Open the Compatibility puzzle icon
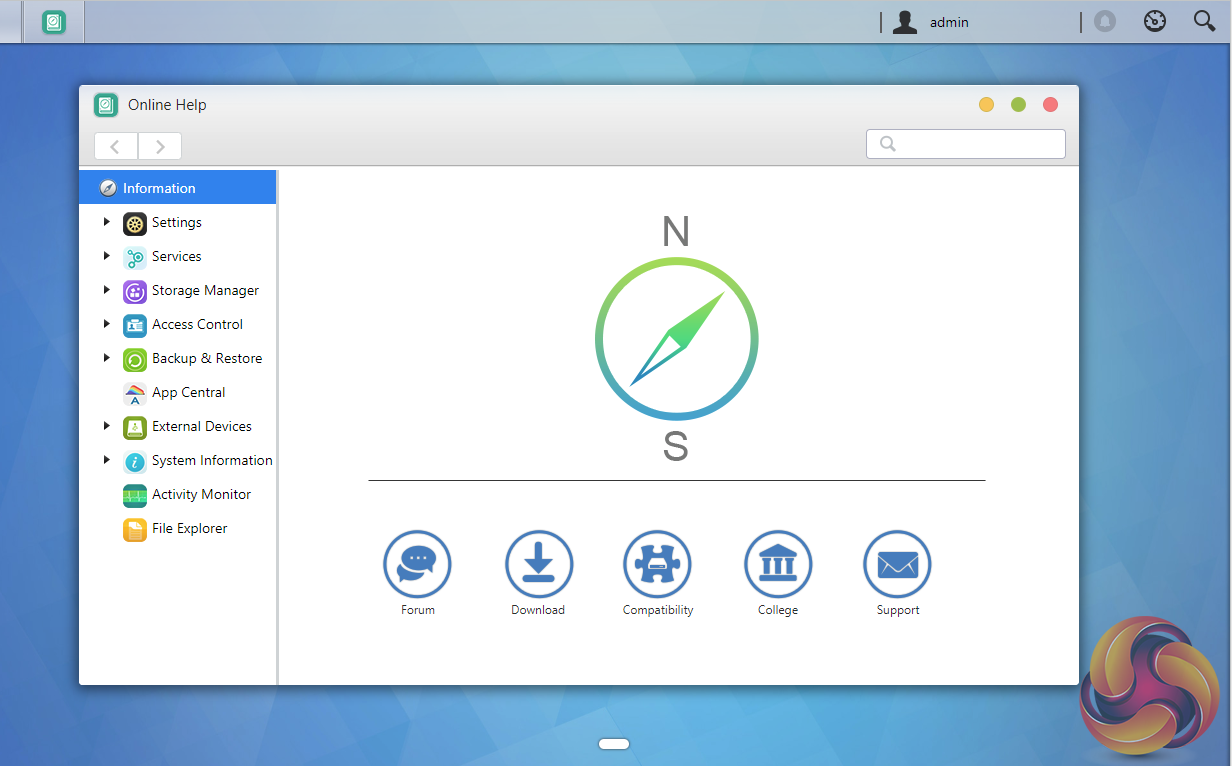The width and height of the screenshot is (1232, 770). 657,564
